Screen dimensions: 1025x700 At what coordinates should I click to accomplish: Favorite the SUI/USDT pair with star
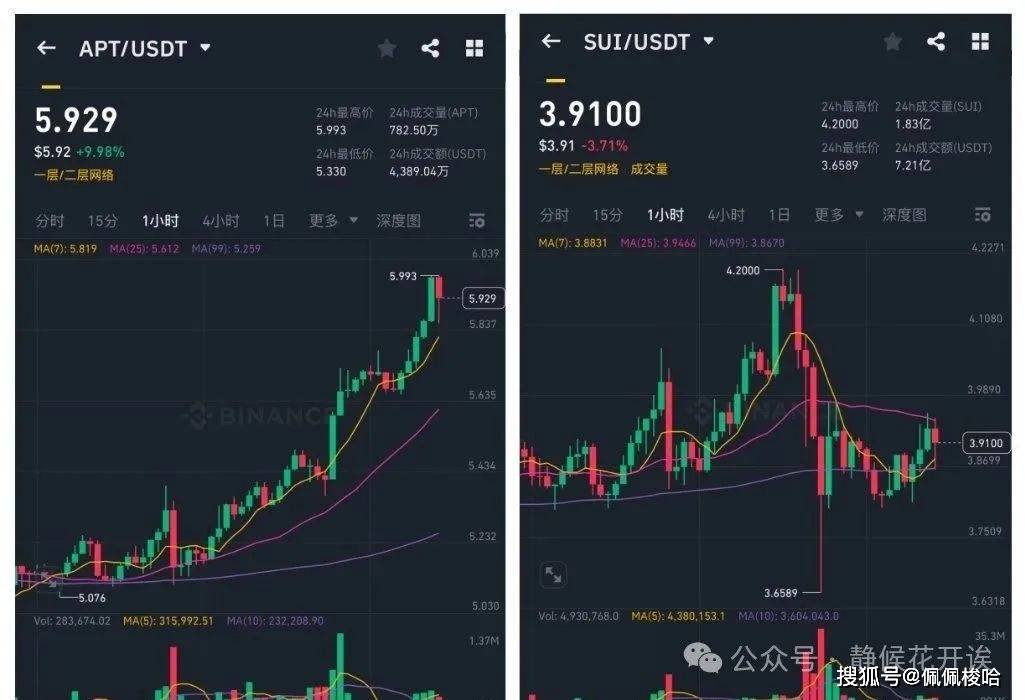tap(892, 41)
